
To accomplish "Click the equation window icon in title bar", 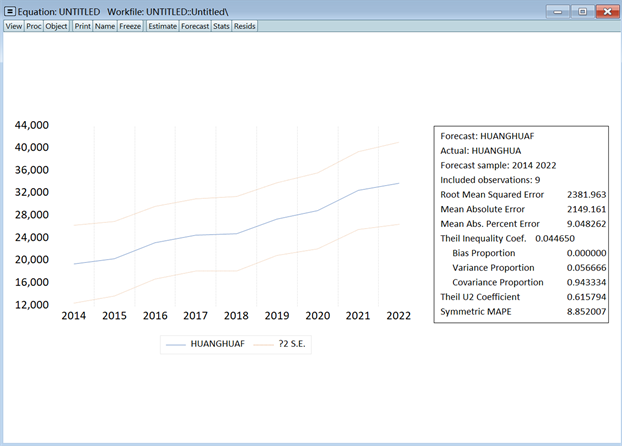I will [x=10, y=10].
